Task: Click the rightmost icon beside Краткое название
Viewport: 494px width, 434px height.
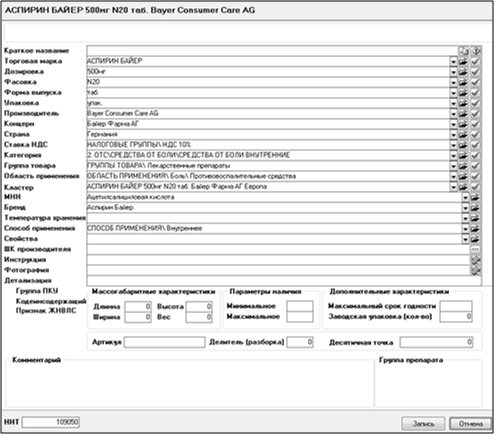Action: (x=476, y=51)
